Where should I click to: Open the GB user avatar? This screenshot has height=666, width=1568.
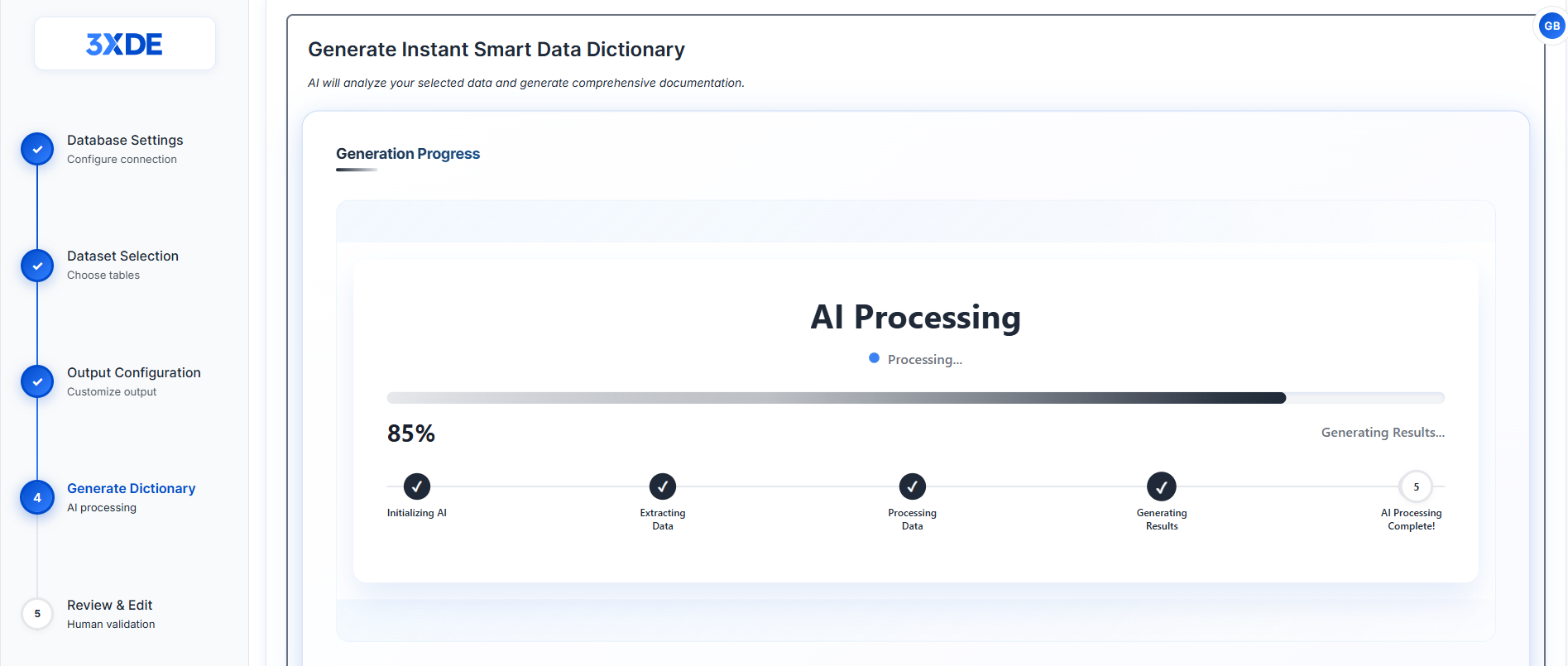pos(1551,26)
